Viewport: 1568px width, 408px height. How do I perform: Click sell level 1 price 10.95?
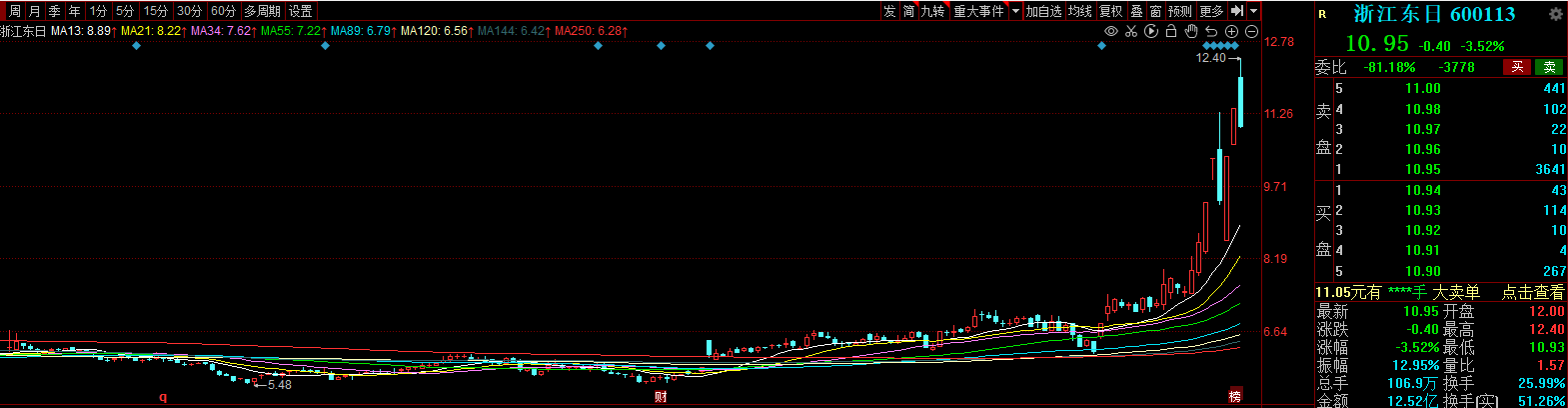pyautogui.click(x=1423, y=169)
